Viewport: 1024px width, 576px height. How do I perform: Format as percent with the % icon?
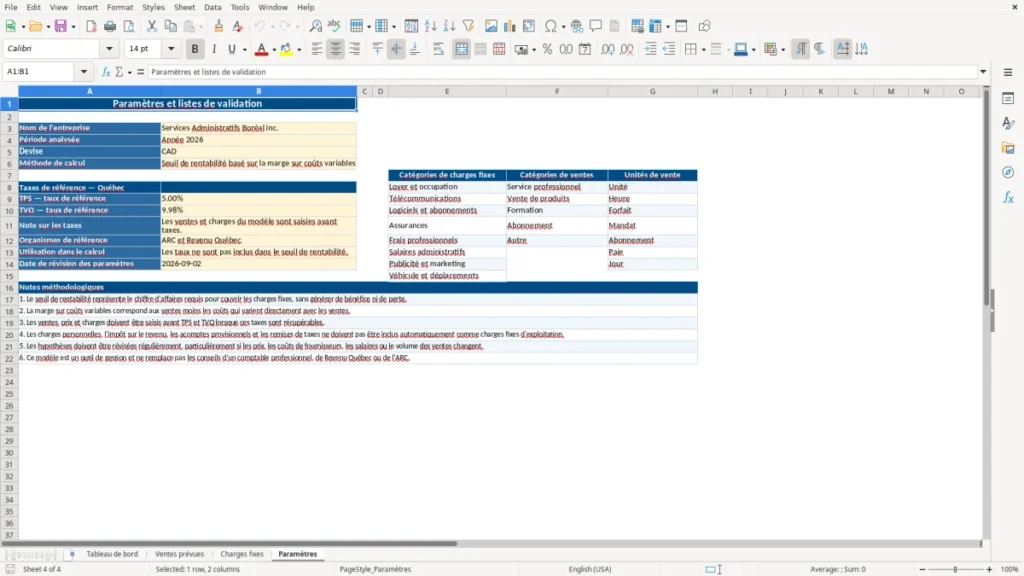pyautogui.click(x=547, y=49)
